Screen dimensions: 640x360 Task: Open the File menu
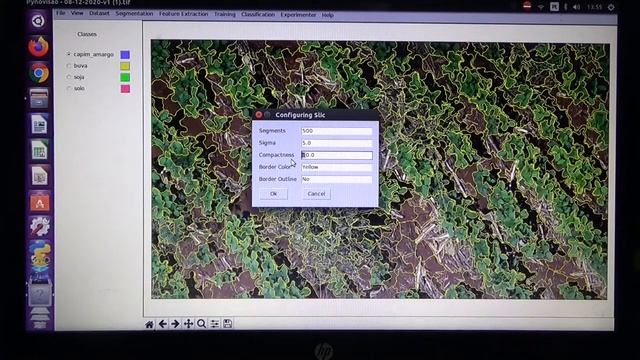(x=60, y=13)
